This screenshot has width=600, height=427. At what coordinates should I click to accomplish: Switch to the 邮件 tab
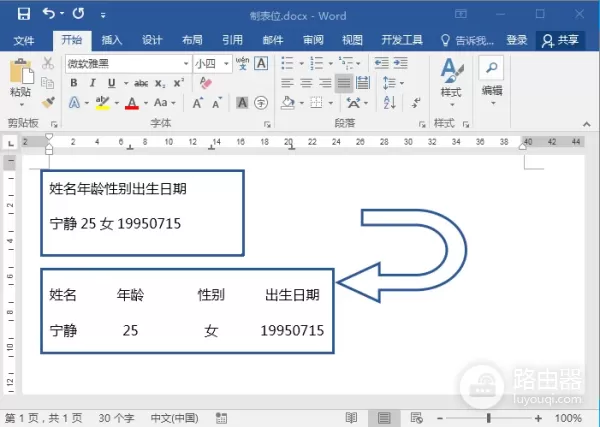coord(273,40)
